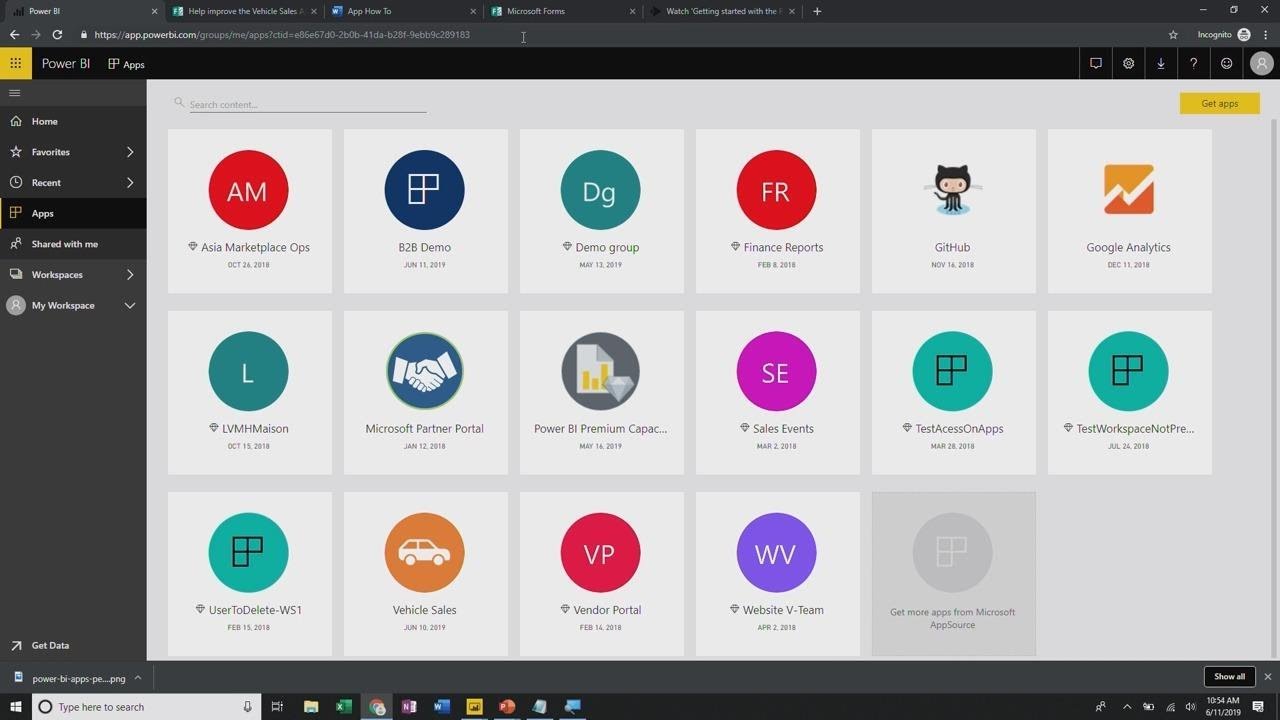Open Task View on taskbar
The height and width of the screenshot is (720, 1280).
[278, 707]
